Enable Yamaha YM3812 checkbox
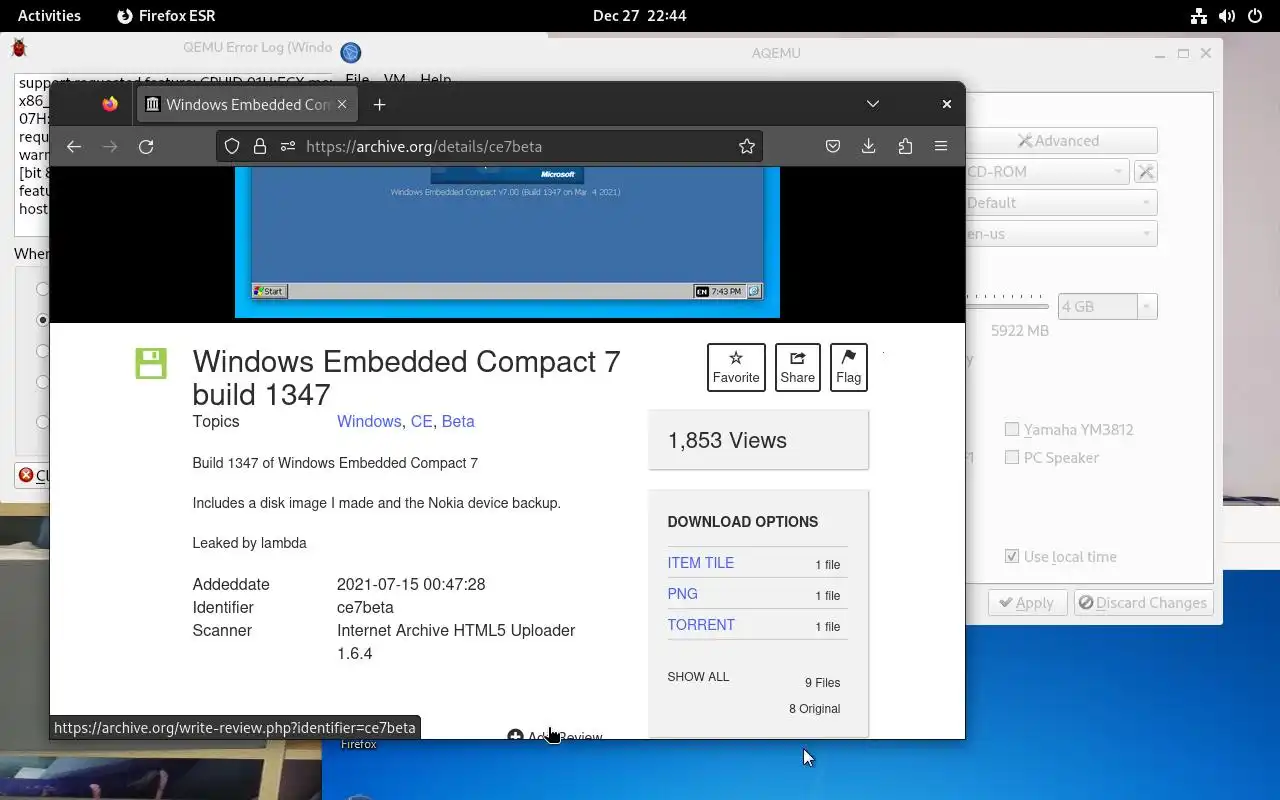 (1012, 429)
